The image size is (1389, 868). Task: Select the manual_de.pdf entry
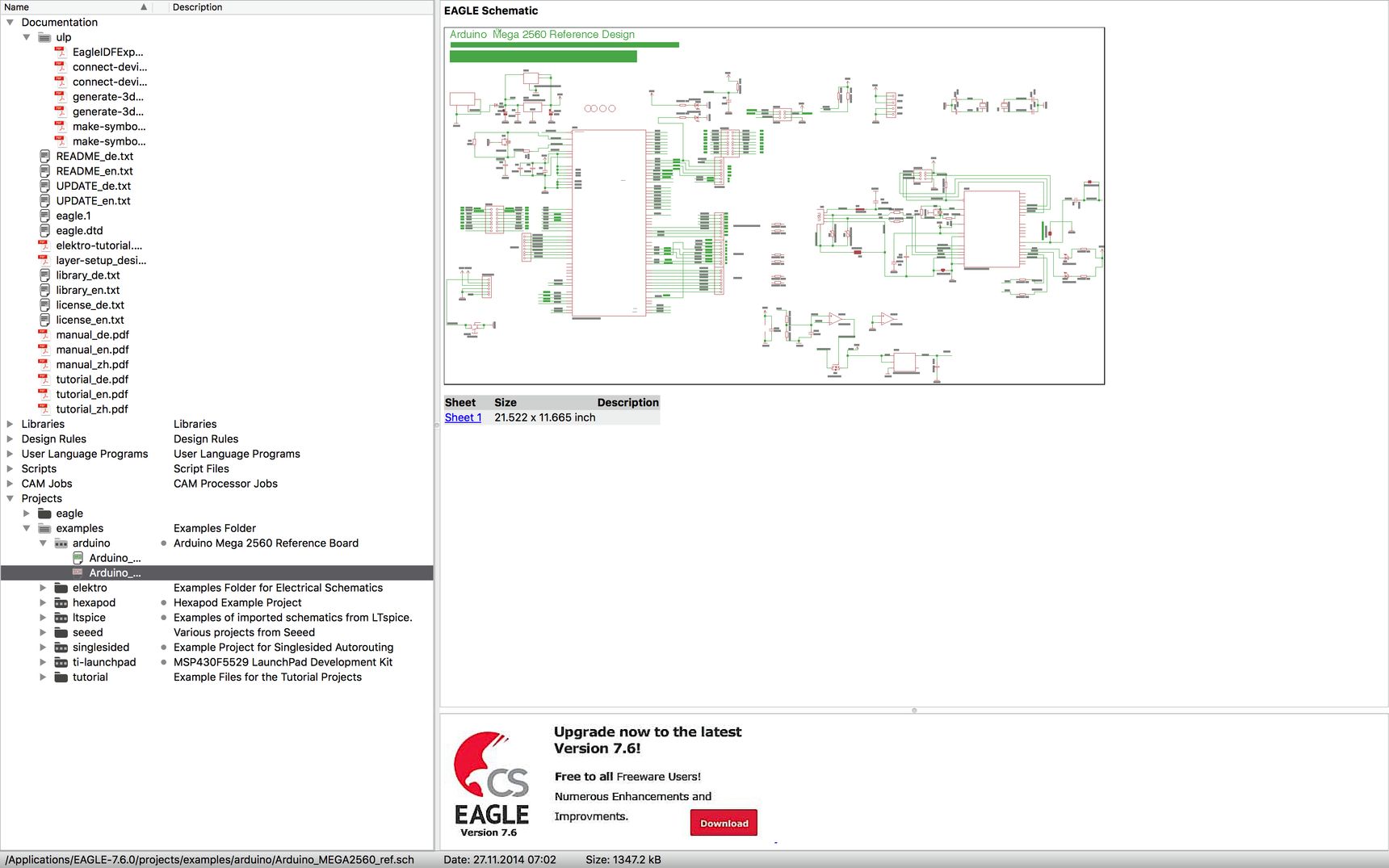pyautogui.click(x=92, y=334)
